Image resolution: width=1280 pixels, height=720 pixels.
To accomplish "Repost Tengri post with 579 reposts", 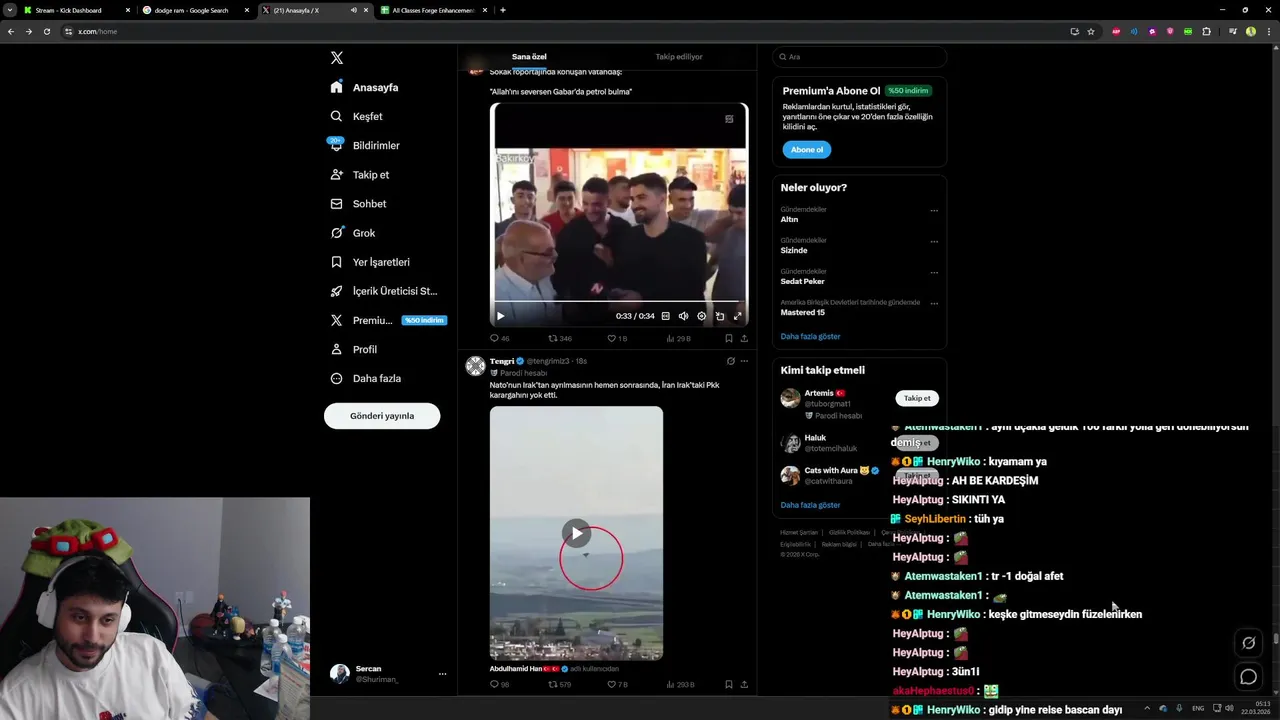I will (560, 684).
